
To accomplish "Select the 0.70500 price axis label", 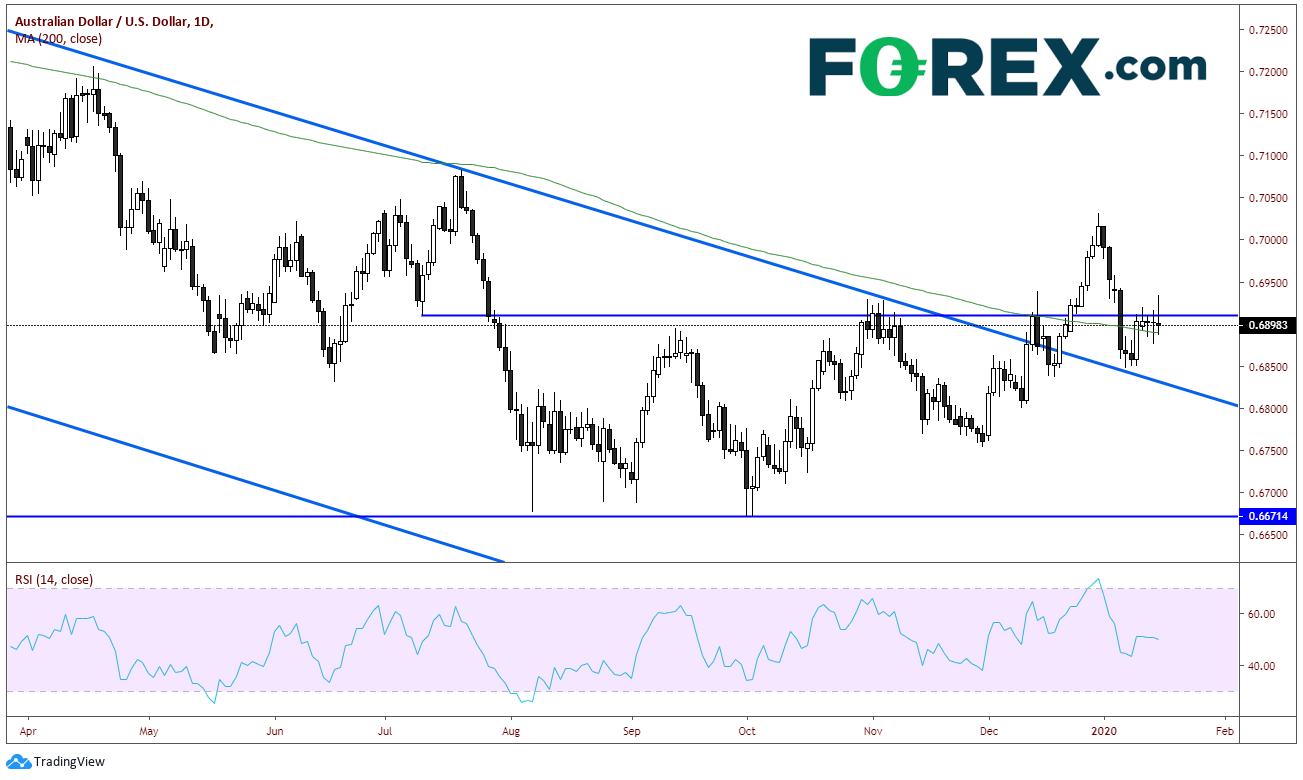I will (x=1266, y=198).
